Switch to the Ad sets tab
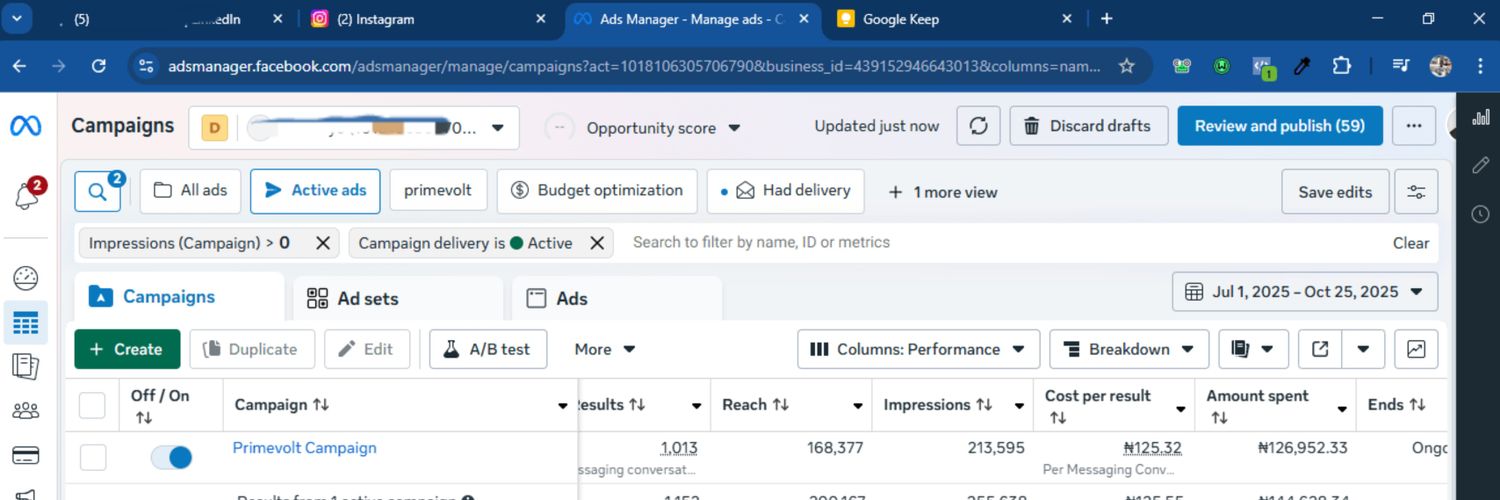The width and height of the screenshot is (1500, 500). click(398, 298)
